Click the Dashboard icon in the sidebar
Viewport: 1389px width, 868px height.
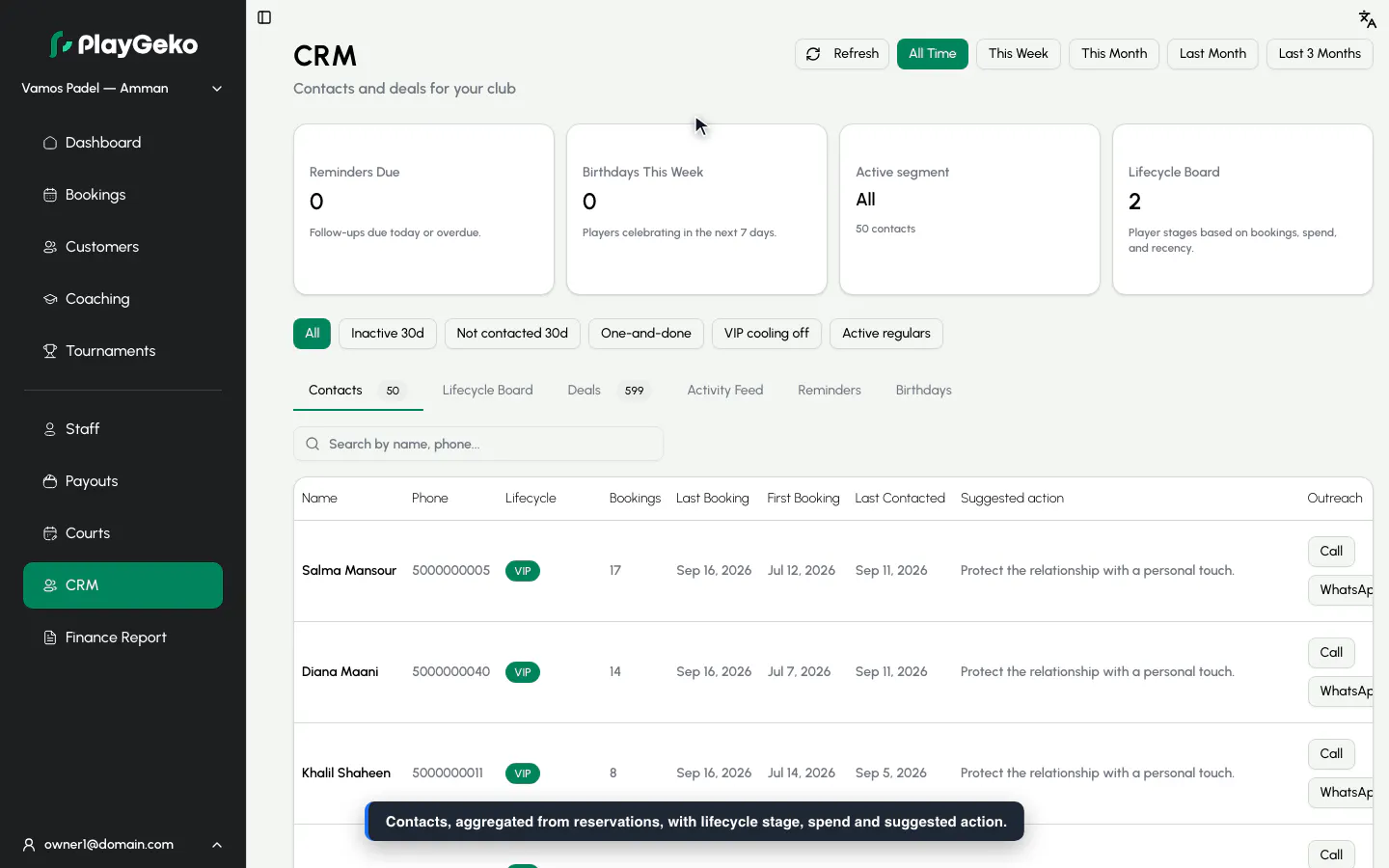pos(50,143)
